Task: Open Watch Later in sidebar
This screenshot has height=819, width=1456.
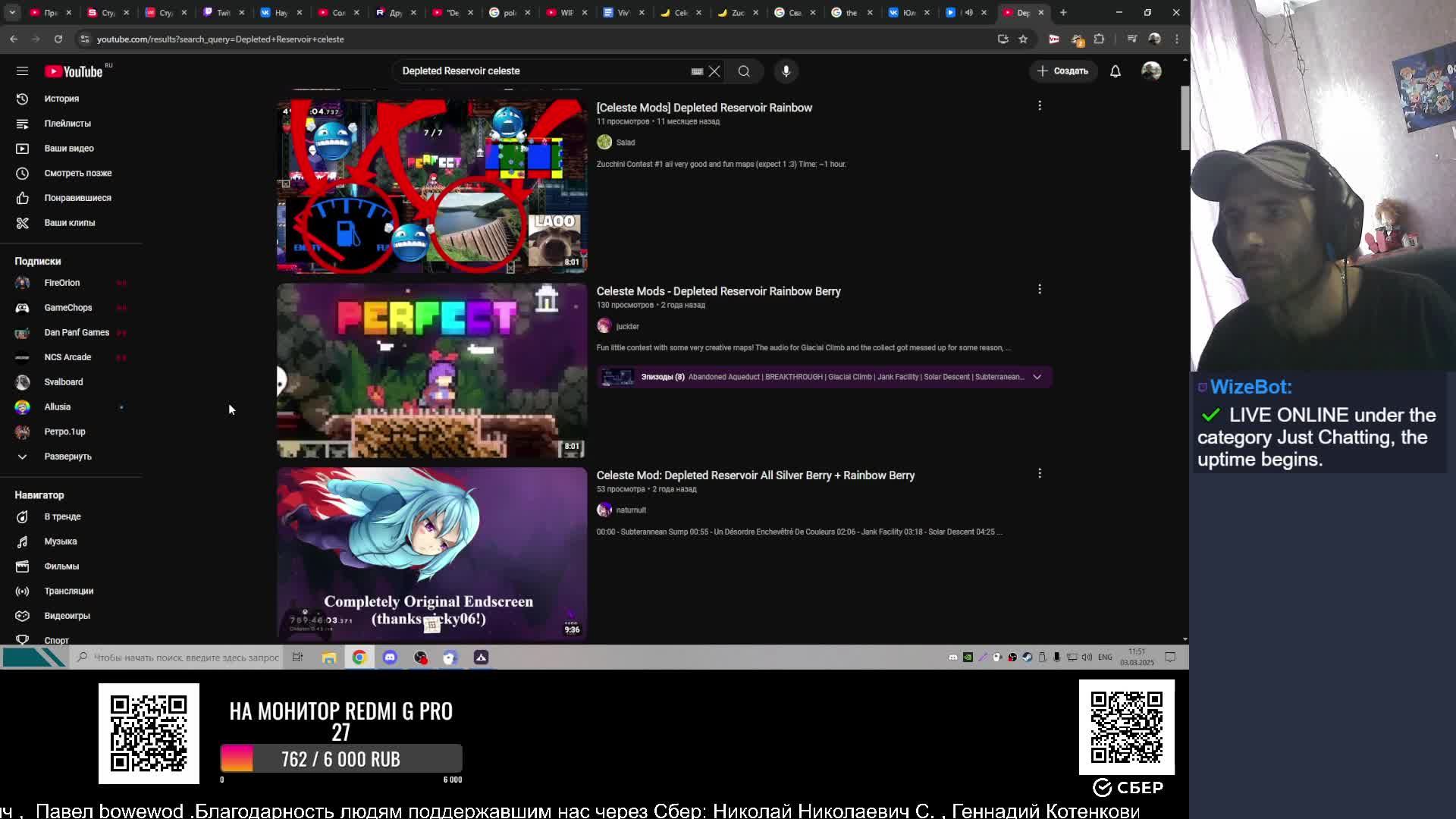Action: pyautogui.click(x=77, y=173)
